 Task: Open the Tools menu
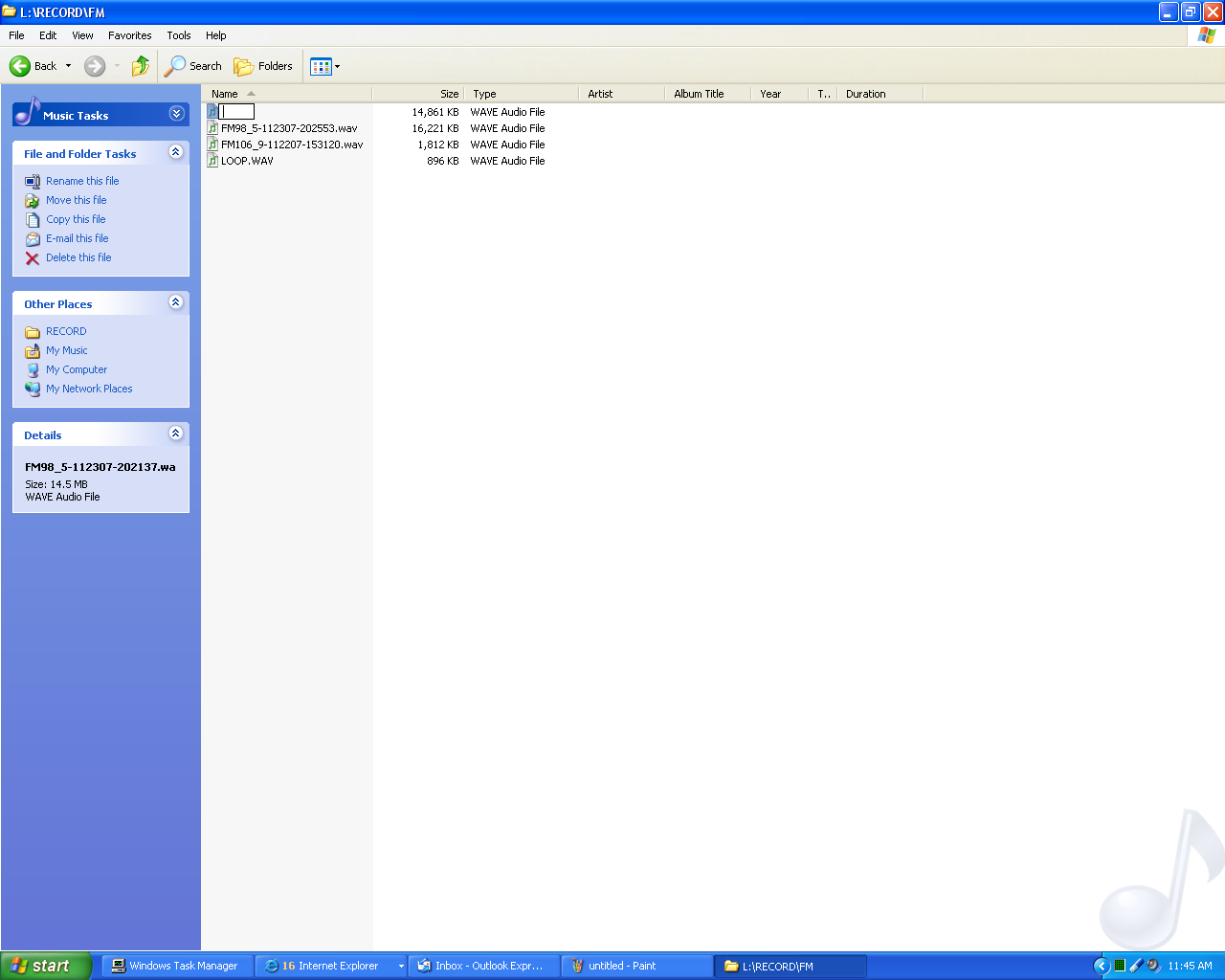(179, 35)
